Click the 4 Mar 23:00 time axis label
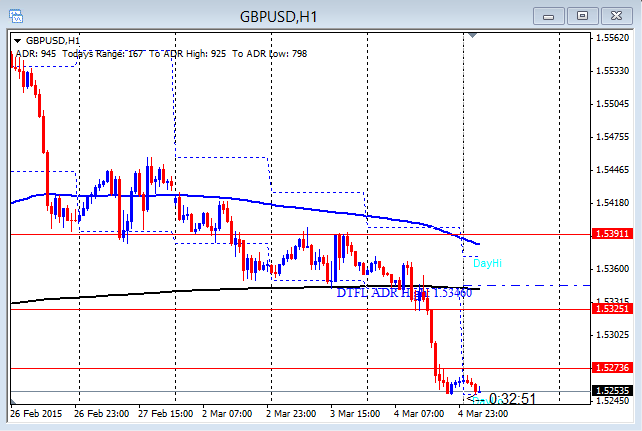The image size is (642, 431). pos(483,414)
